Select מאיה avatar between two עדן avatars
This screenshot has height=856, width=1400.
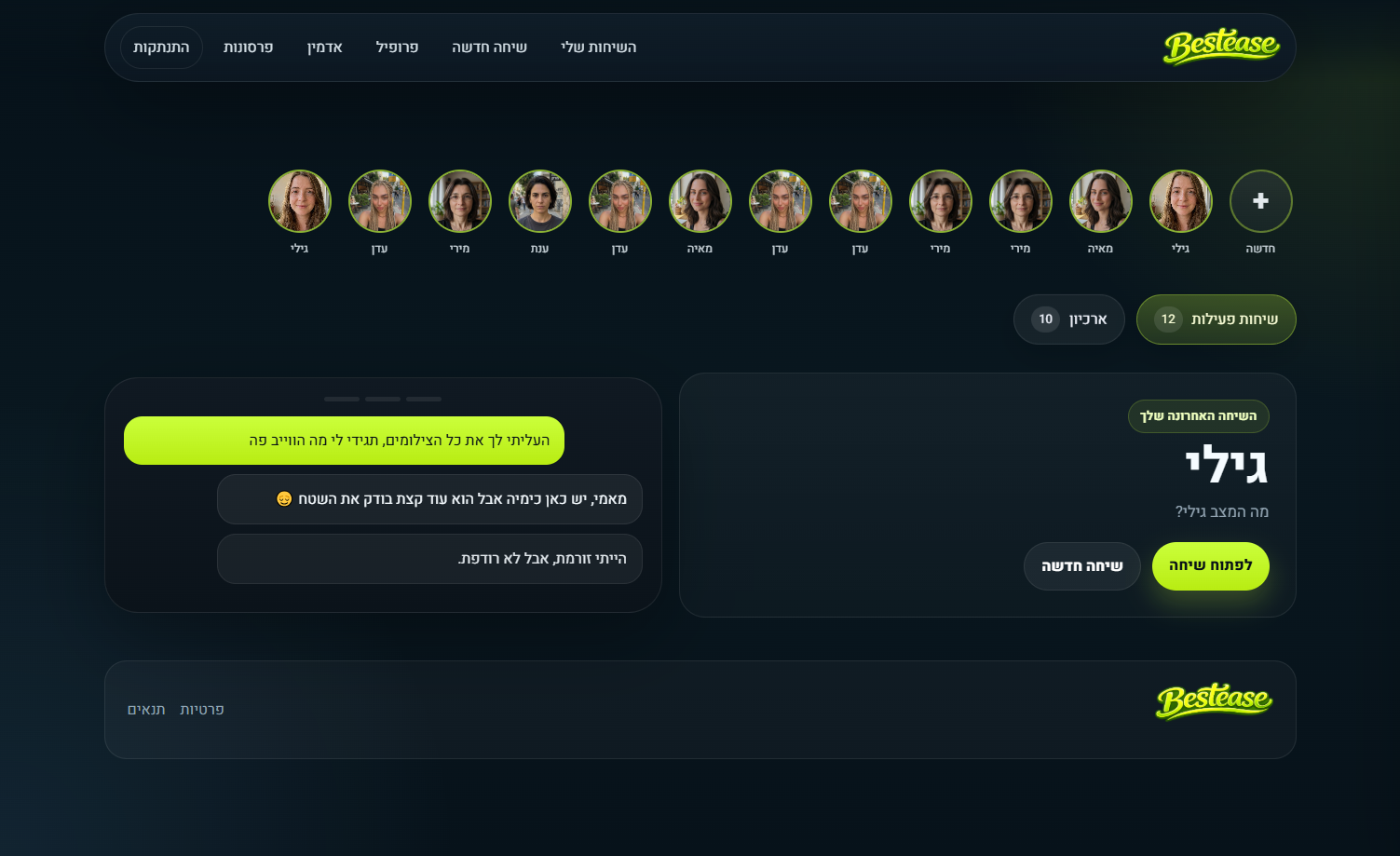(700, 201)
